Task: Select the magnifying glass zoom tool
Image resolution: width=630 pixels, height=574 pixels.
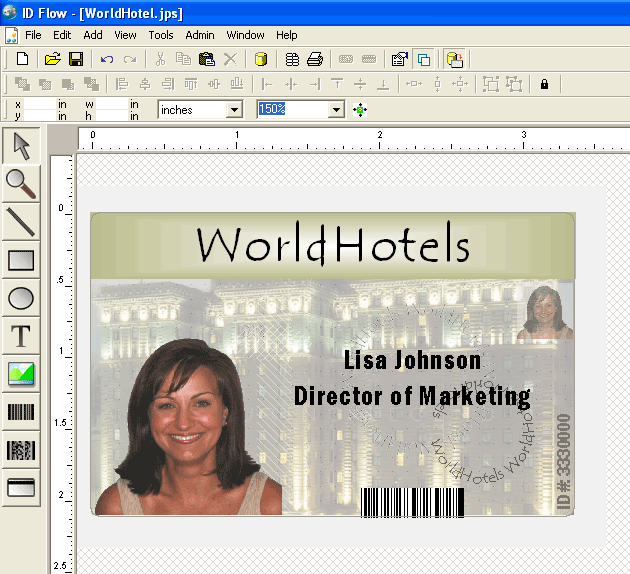Action: [x=21, y=184]
